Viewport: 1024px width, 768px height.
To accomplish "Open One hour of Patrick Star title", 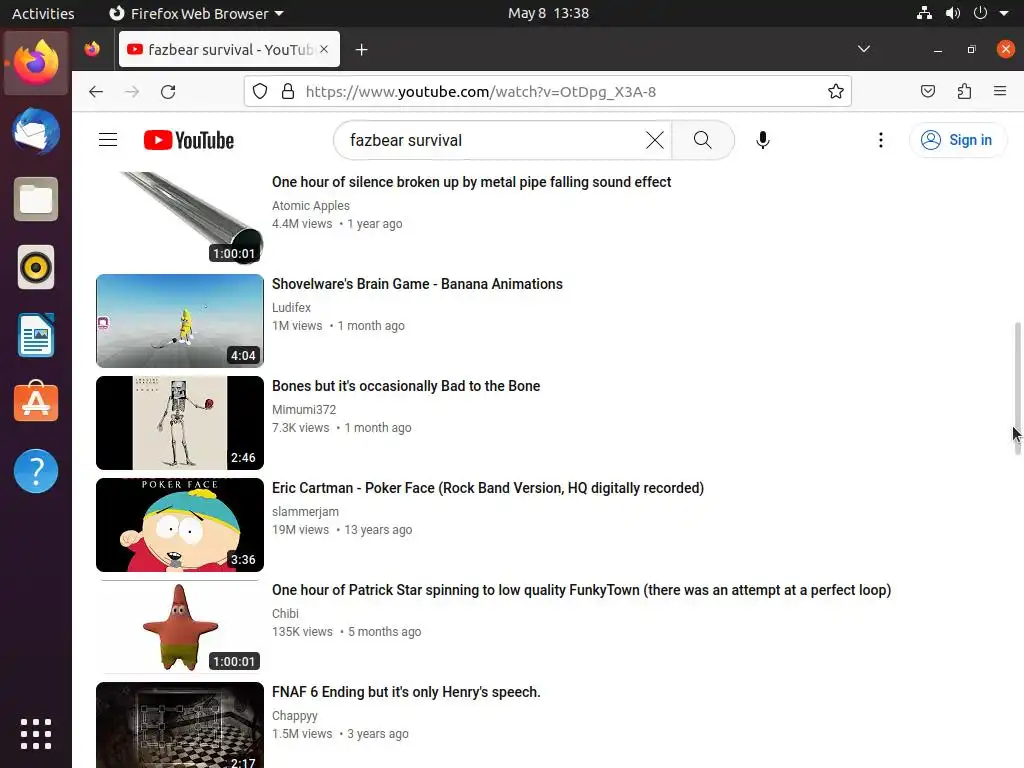I will pos(581,590).
